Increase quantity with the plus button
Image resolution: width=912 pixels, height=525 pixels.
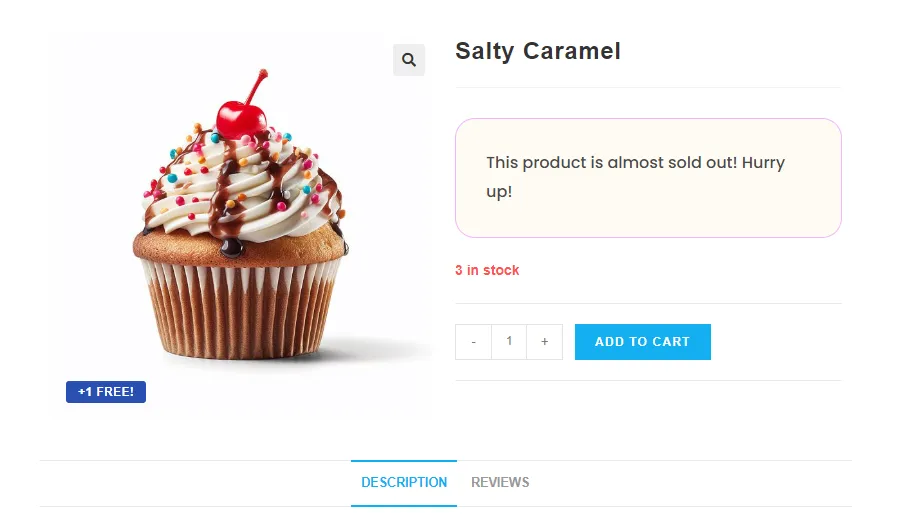coord(544,342)
